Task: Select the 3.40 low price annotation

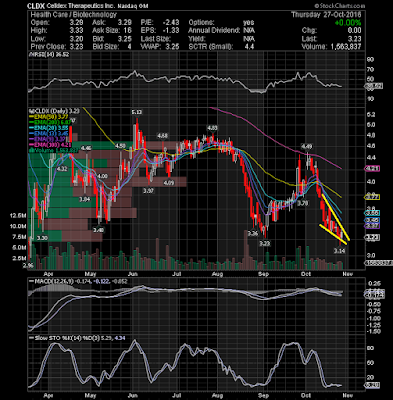Action: coord(99,230)
